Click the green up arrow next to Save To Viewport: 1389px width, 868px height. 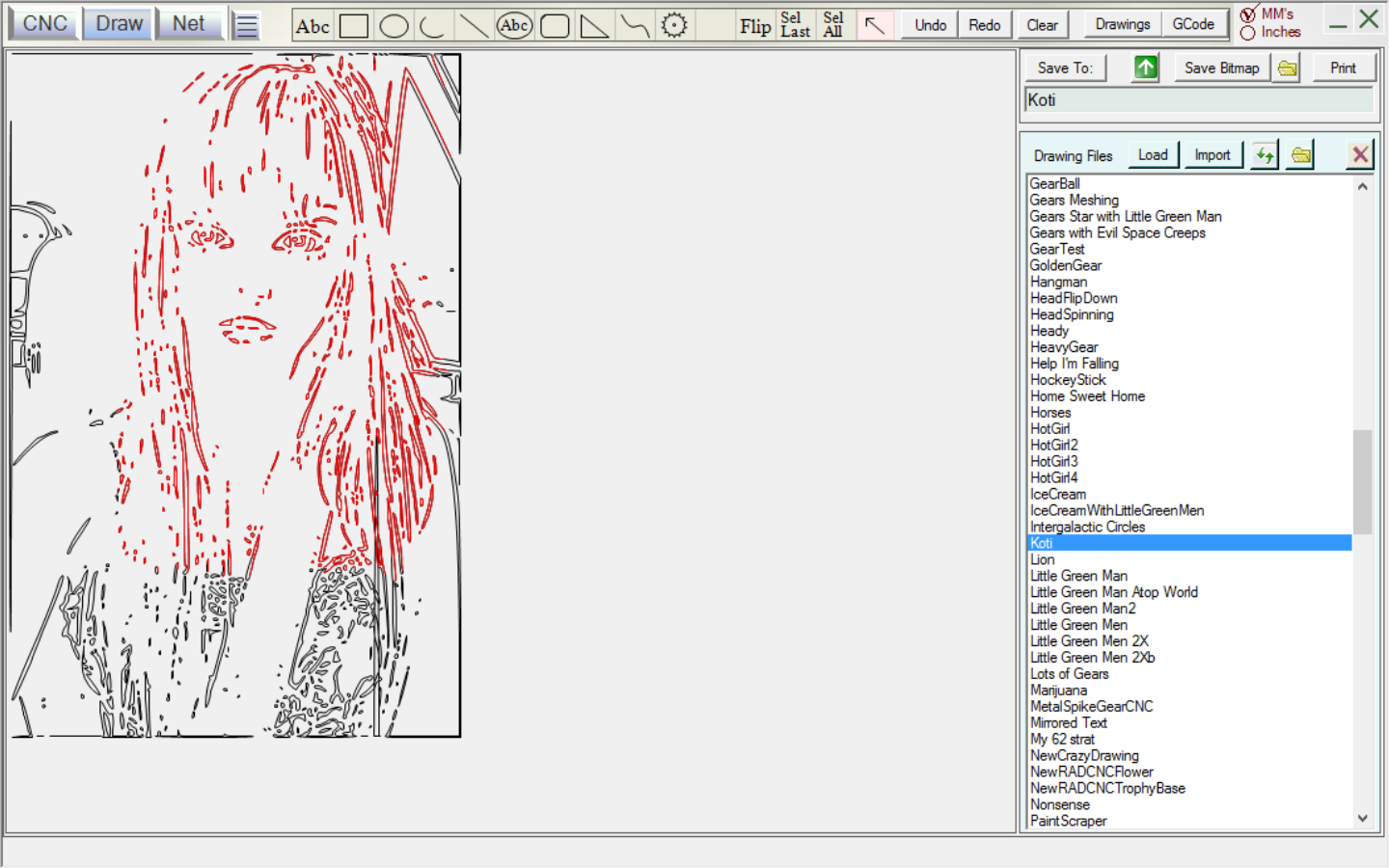[1145, 68]
